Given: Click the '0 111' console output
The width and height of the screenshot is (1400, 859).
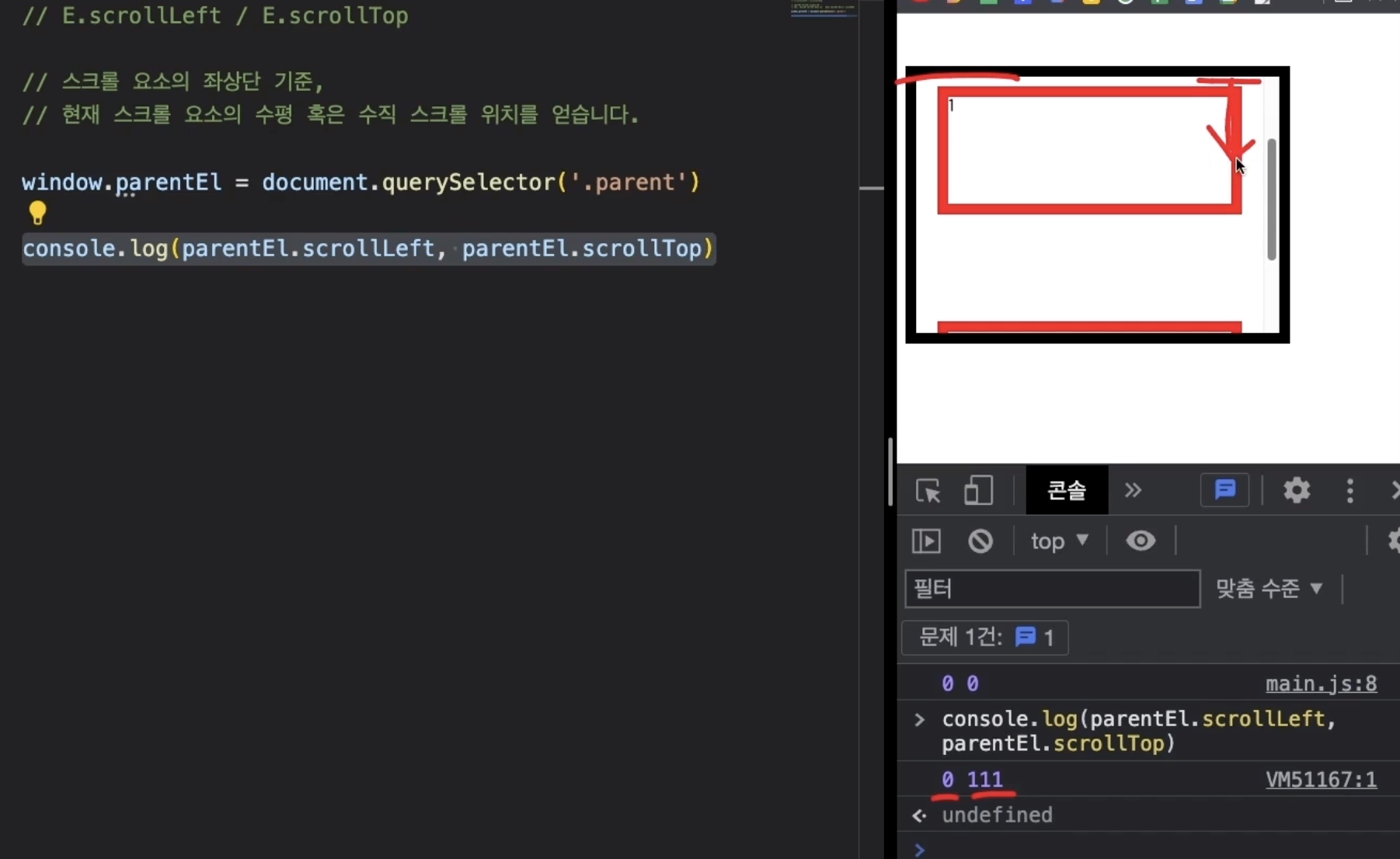Looking at the screenshot, I should tap(973, 779).
